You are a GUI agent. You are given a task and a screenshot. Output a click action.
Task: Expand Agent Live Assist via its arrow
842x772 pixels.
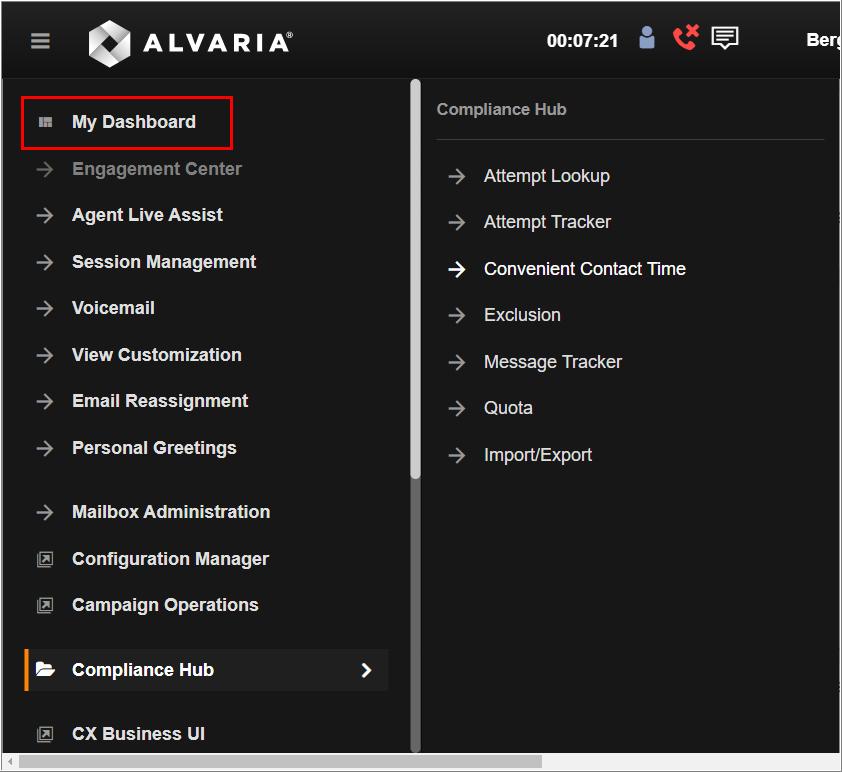point(45,215)
